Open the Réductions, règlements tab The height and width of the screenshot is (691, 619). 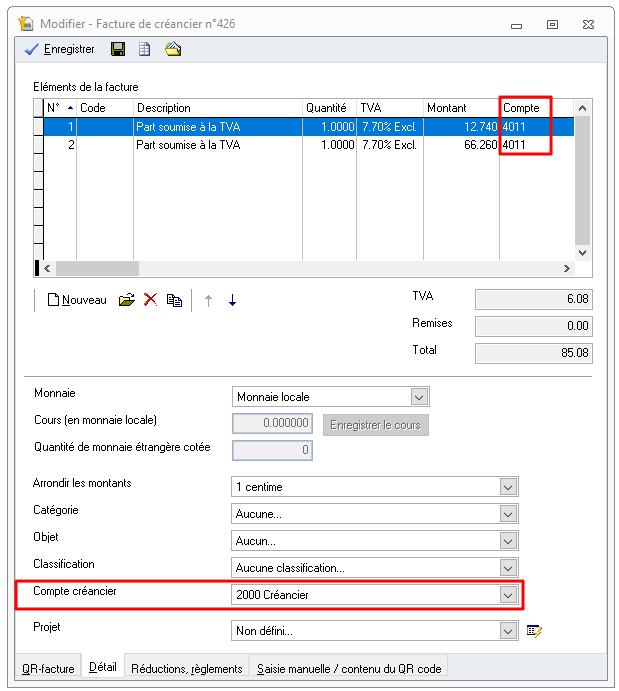coord(186,668)
